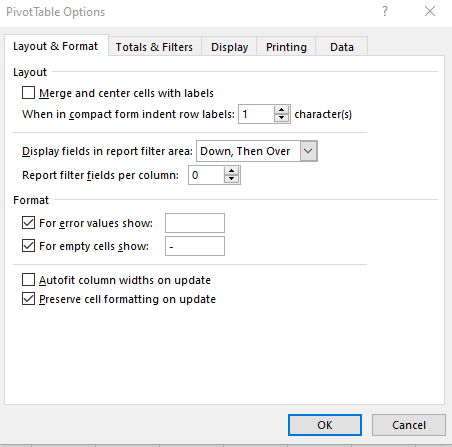Confirm with the OK button
Viewport: 452px width, 447px height.
pyautogui.click(x=325, y=425)
